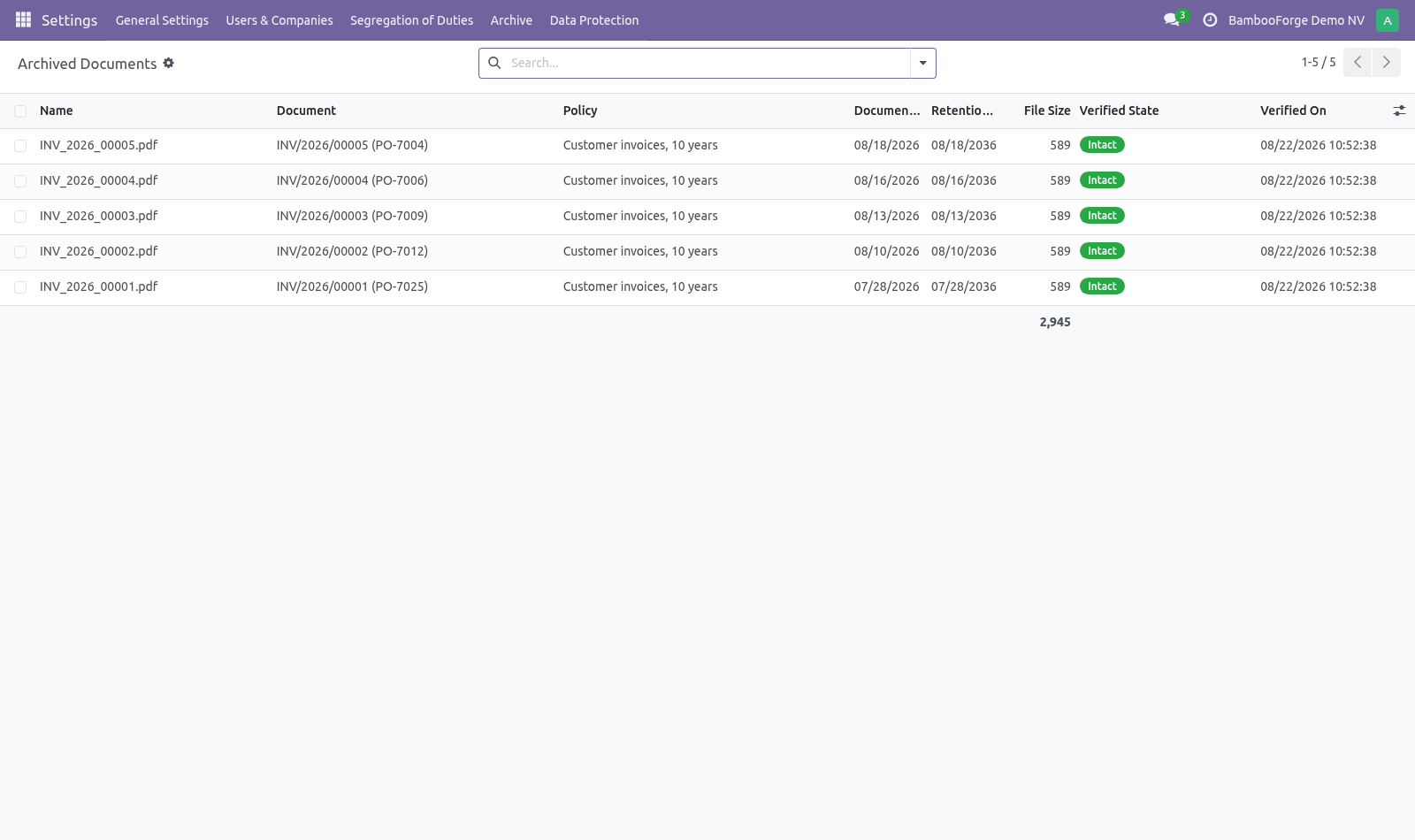Click document INV/2026/00004 (PO-7006)
This screenshot has width=1415, height=840.
[x=352, y=180]
